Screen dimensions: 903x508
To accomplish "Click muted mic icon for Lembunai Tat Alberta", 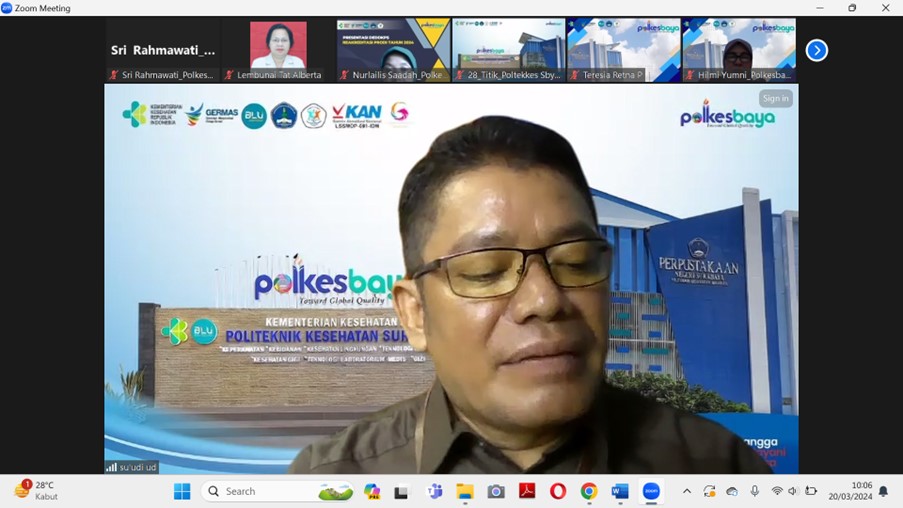I will (229, 75).
